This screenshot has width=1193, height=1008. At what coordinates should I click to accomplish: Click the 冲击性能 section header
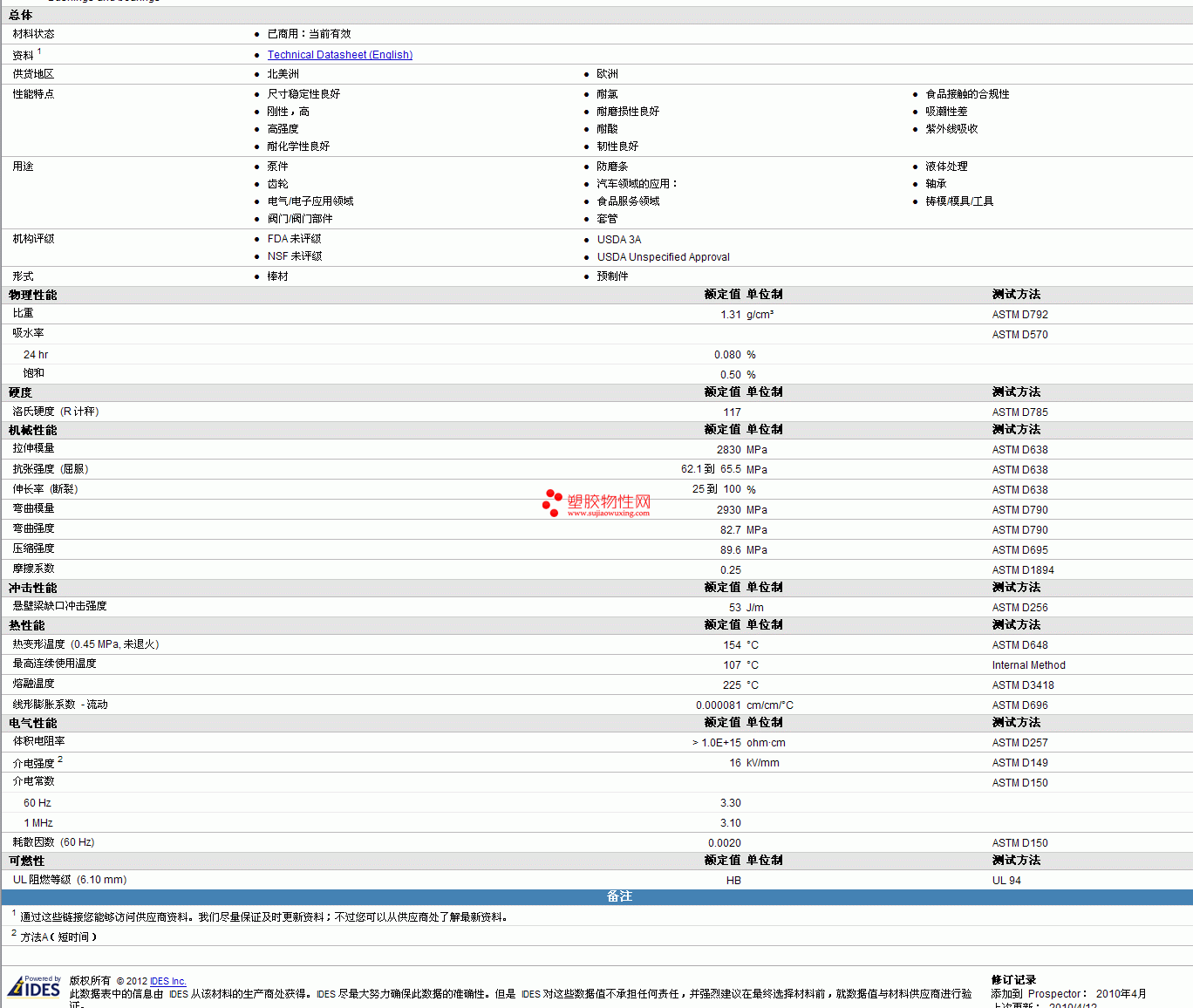(32, 588)
